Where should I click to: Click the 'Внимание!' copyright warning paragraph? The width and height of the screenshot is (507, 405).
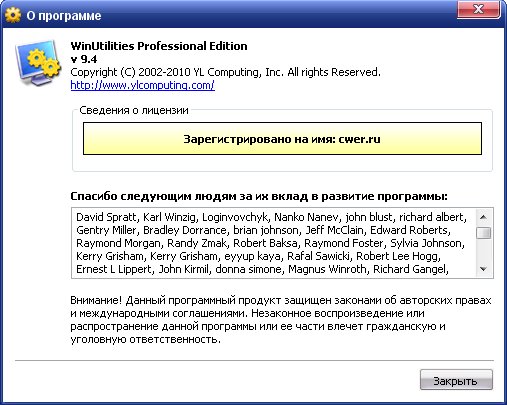coord(281,320)
